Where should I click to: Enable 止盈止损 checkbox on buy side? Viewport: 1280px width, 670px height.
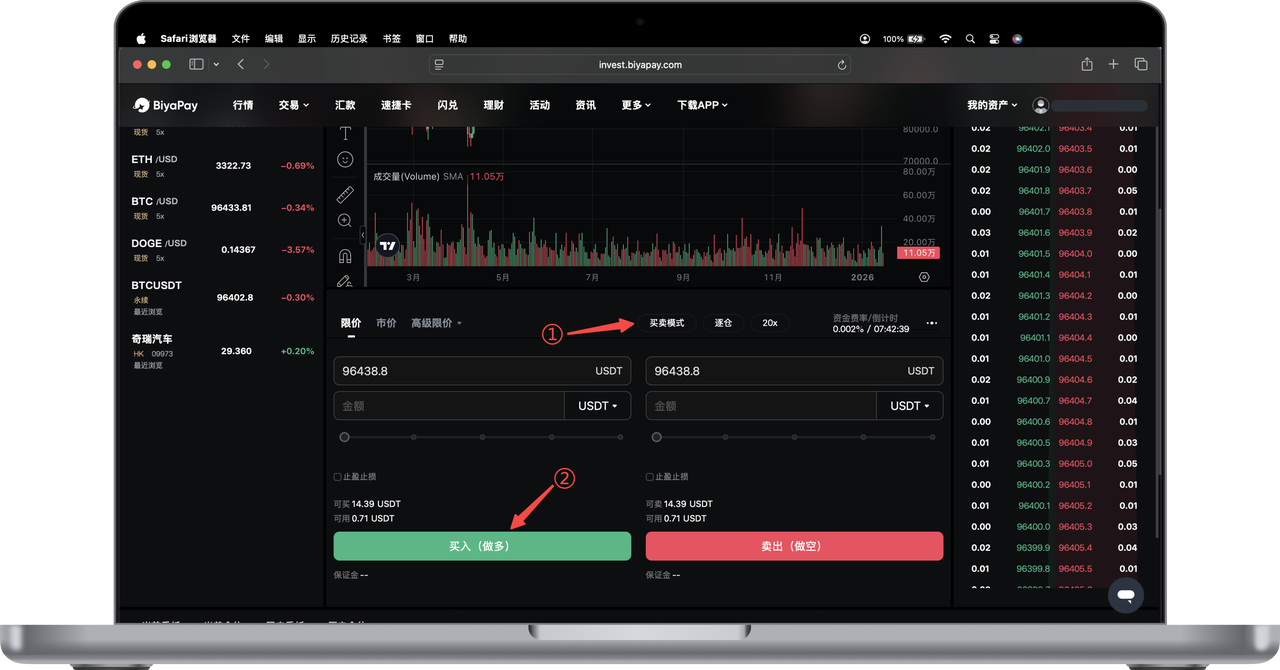[337, 477]
